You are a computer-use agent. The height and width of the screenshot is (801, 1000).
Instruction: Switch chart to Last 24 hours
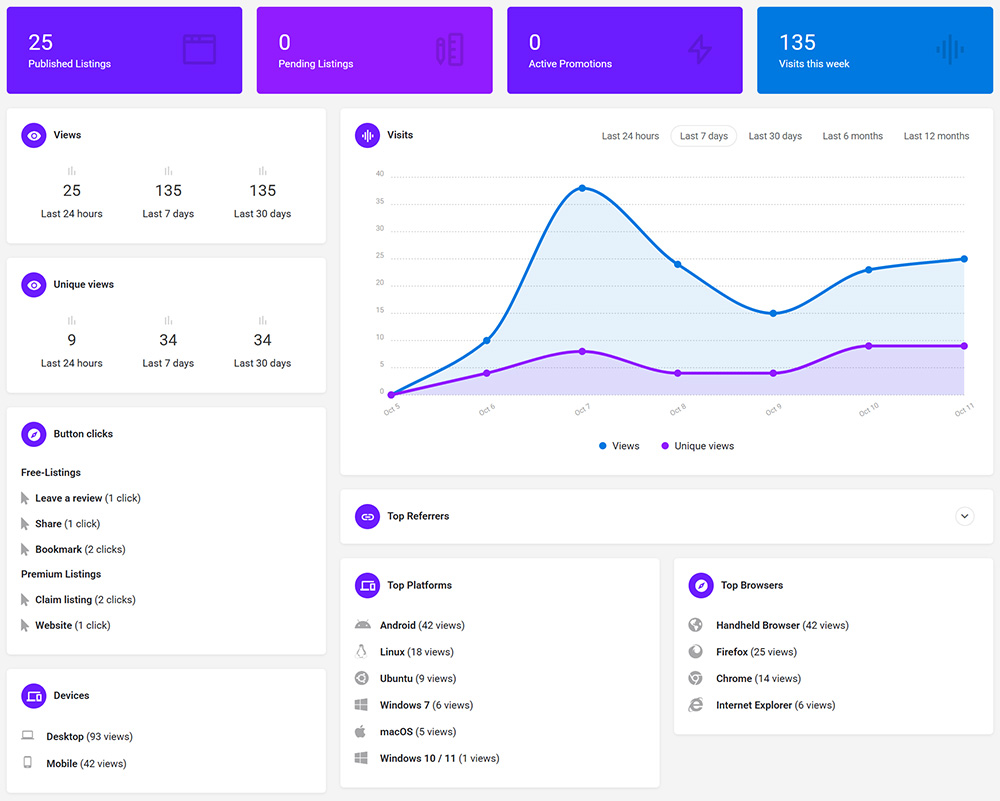click(x=630, y=136)
